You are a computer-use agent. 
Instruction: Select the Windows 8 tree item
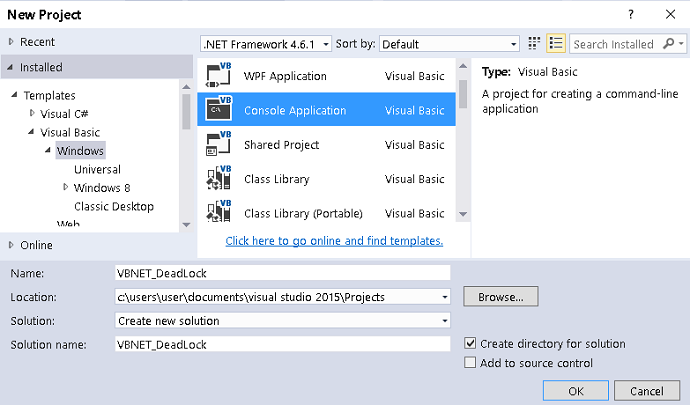coord(102,188)
